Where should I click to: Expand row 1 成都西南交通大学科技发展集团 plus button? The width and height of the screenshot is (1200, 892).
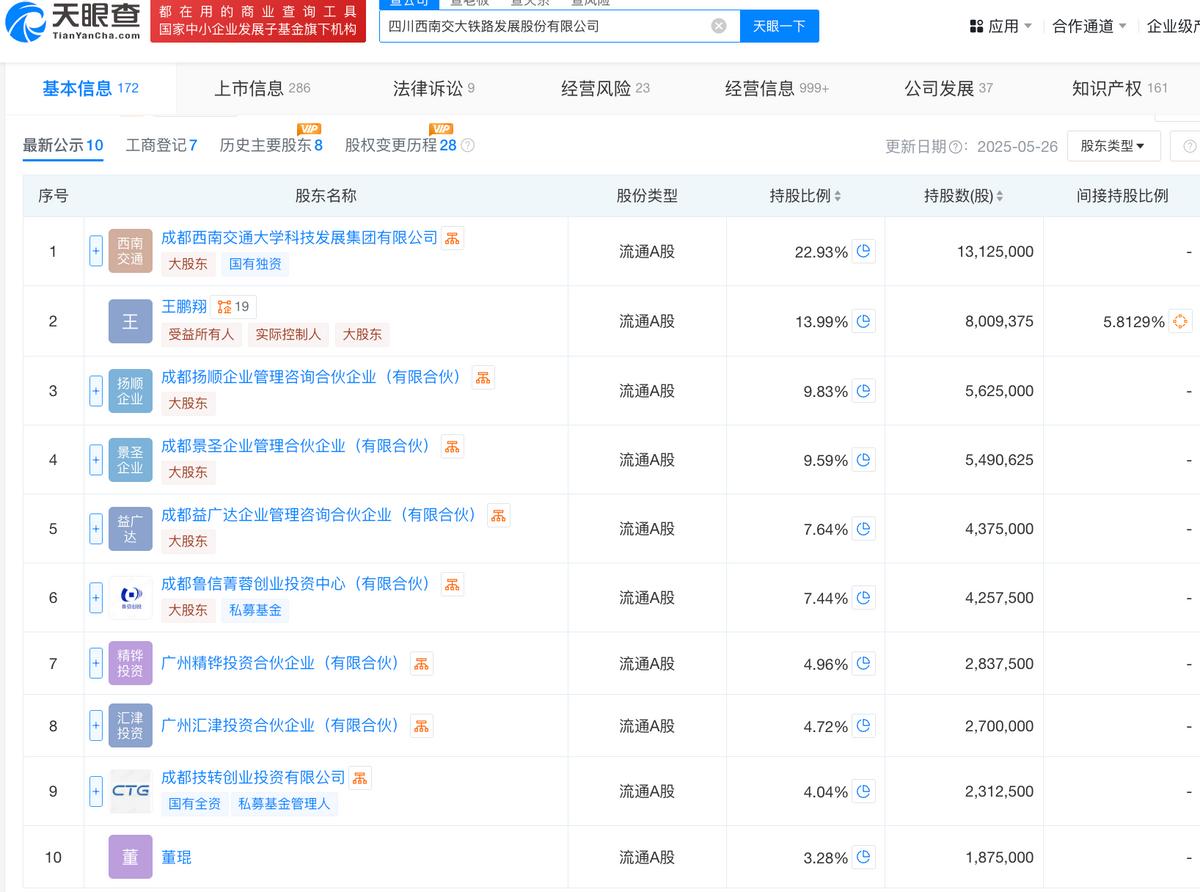pyautogui.click(x=96, y=251)
